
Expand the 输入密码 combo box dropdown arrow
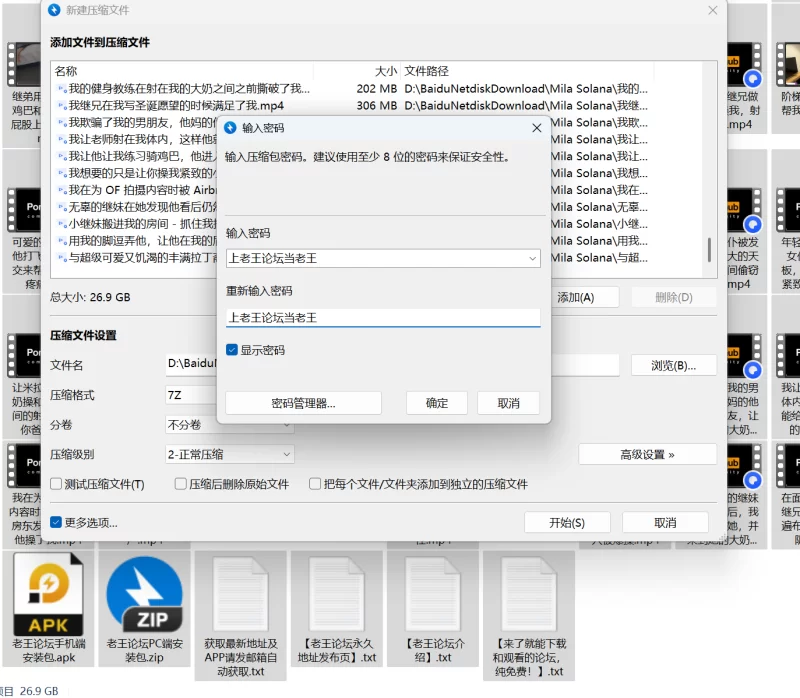click(x=532, y=259)
